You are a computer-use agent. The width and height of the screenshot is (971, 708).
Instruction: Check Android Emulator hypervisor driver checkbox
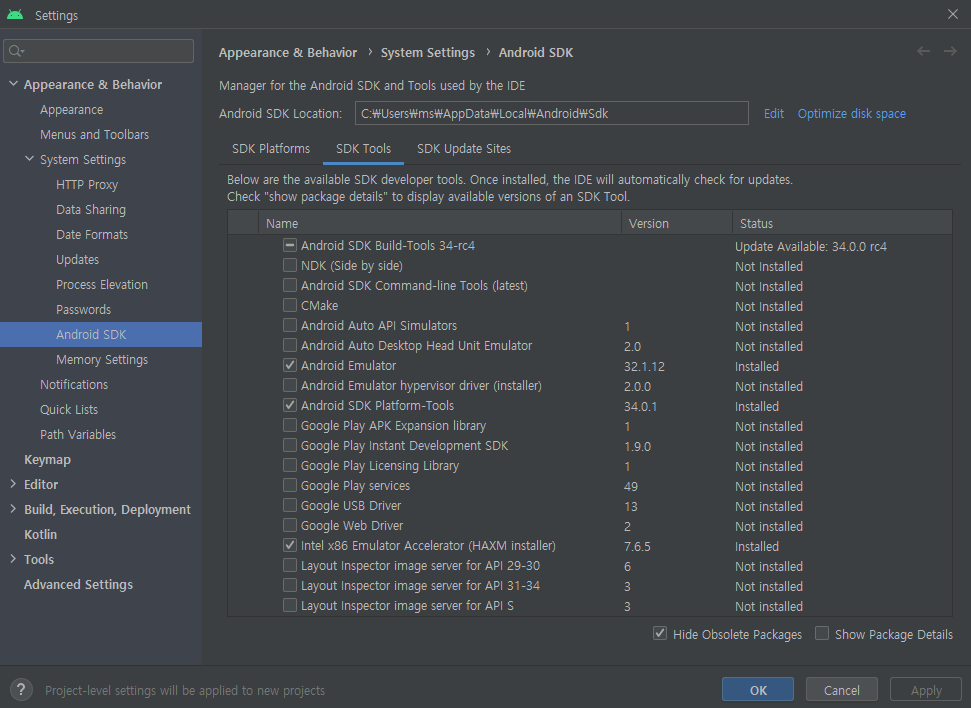[x=290, y=385]
